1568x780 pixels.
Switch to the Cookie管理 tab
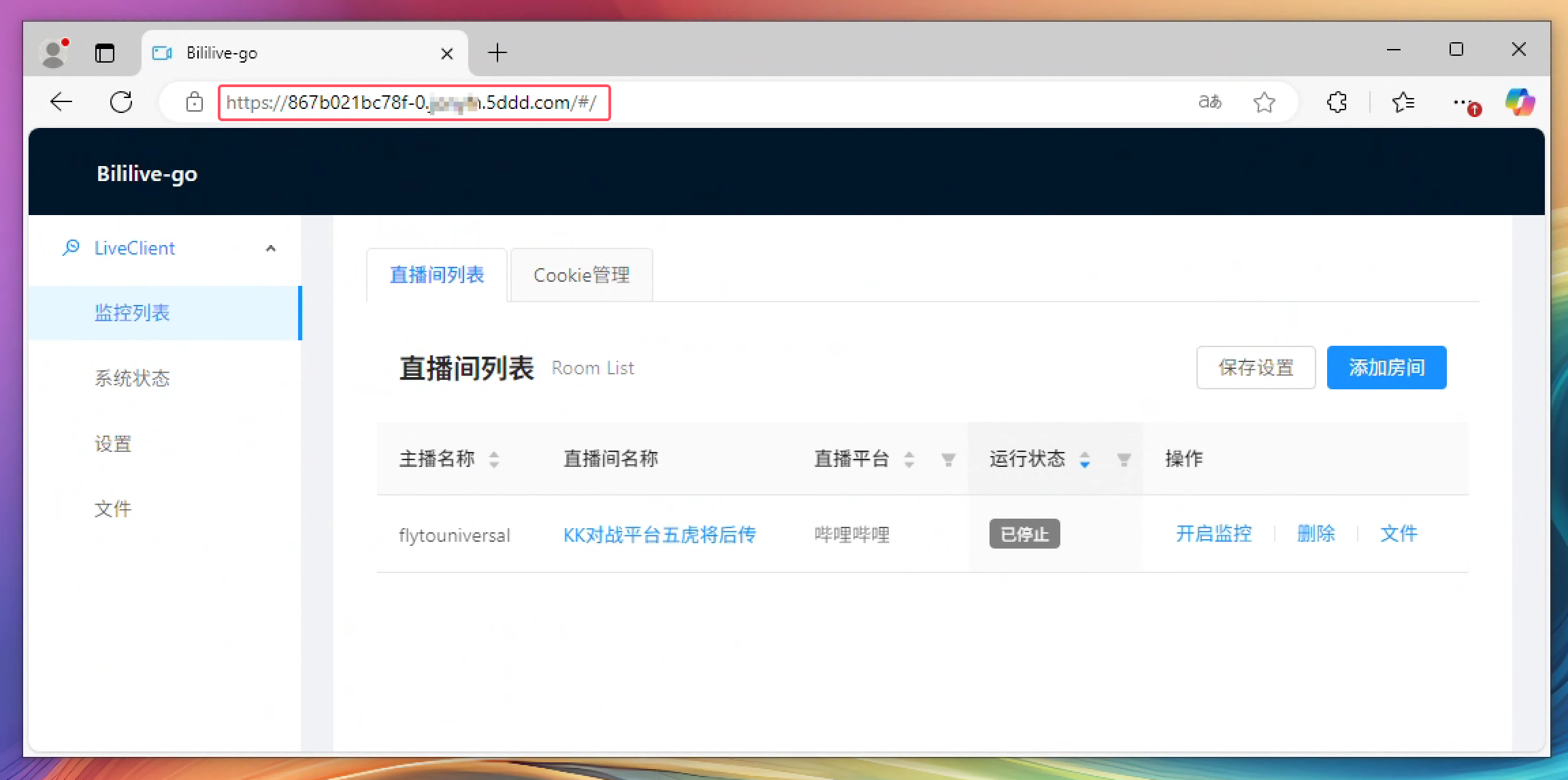582,275
